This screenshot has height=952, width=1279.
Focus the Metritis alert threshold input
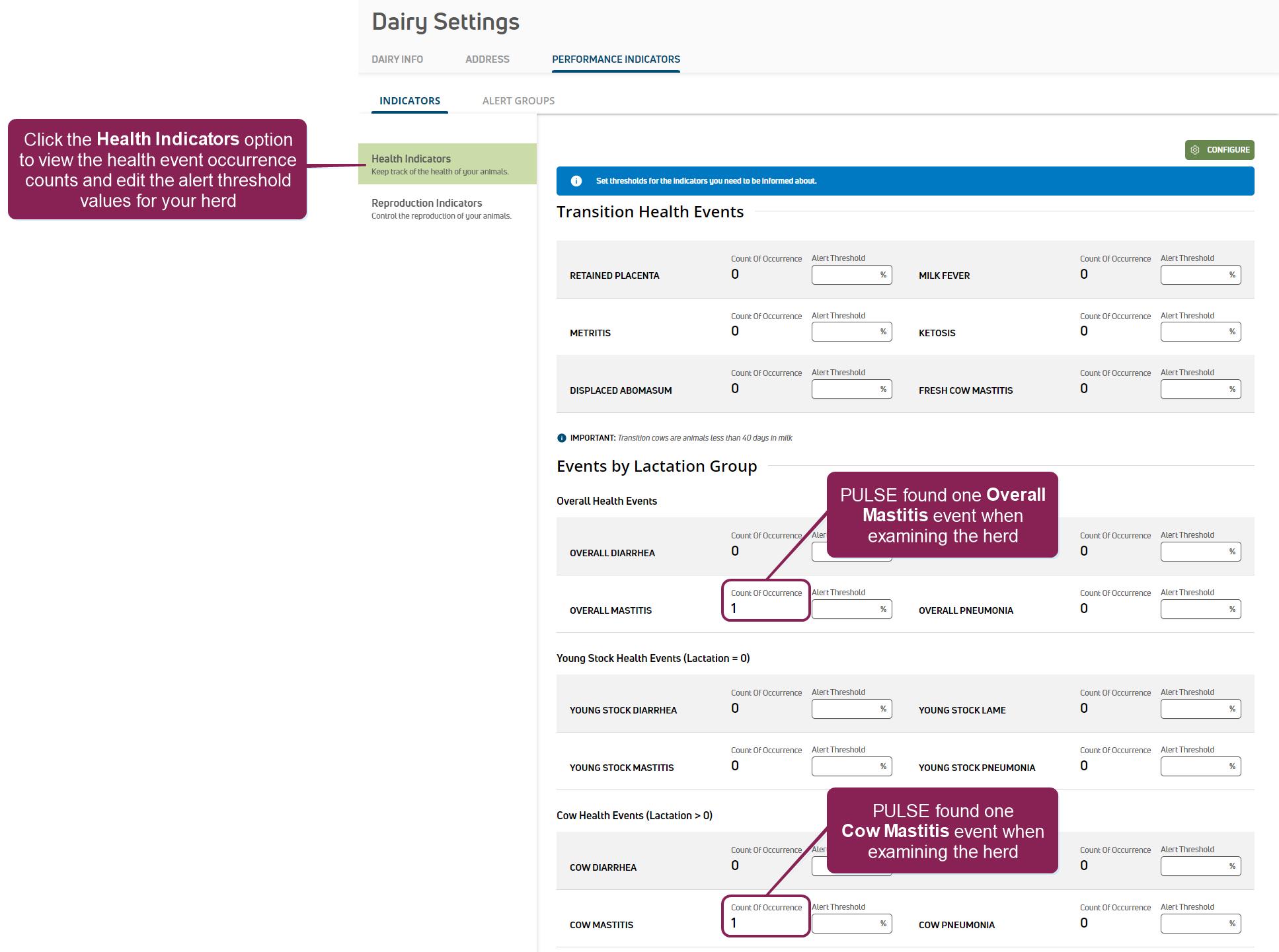845,332
